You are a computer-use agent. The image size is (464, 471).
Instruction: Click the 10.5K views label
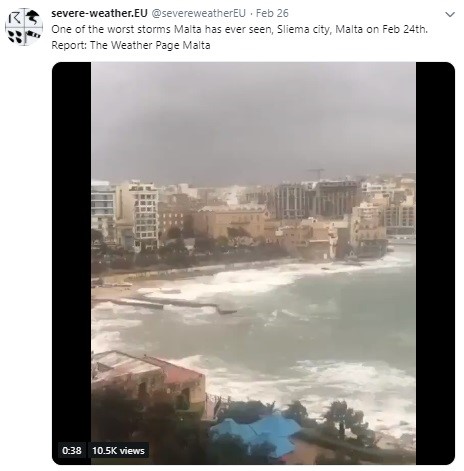pos(118,451)
